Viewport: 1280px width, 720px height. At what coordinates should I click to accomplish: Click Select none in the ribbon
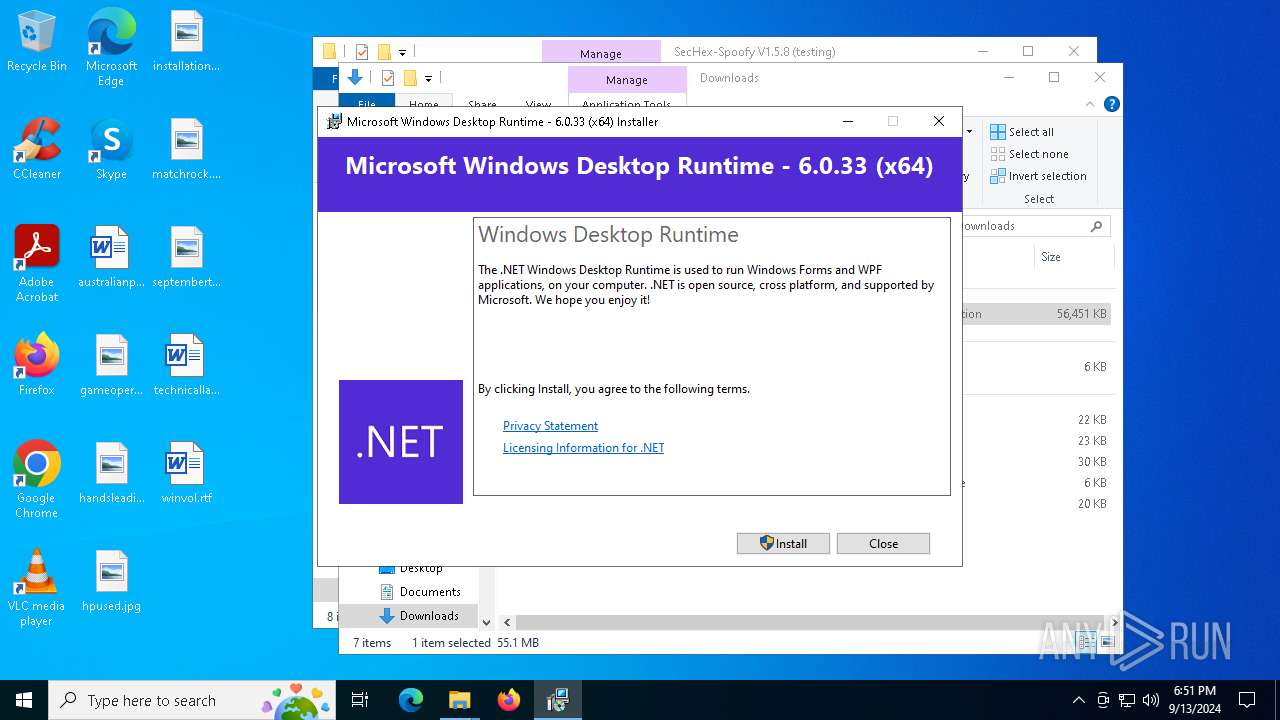pos(1029,154)
